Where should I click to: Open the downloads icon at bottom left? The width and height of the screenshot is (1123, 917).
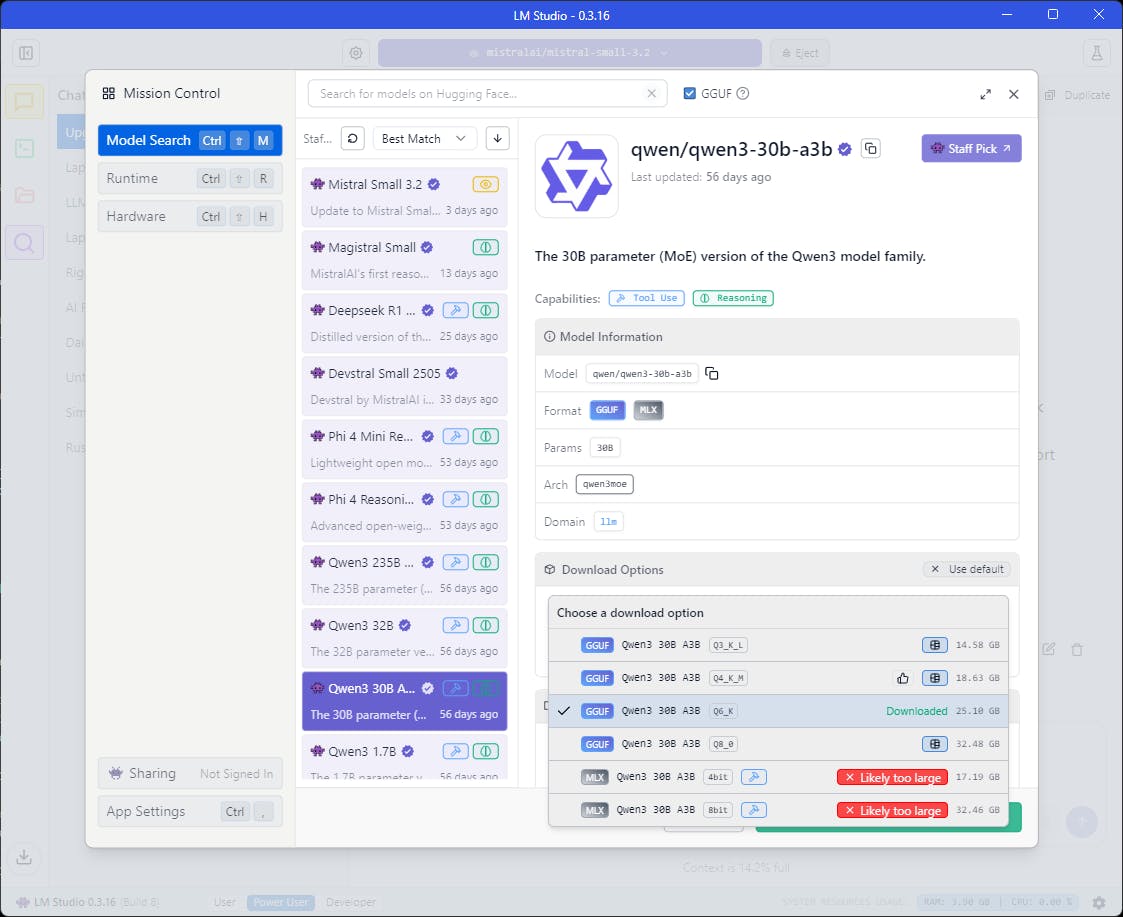coord(24,857)
